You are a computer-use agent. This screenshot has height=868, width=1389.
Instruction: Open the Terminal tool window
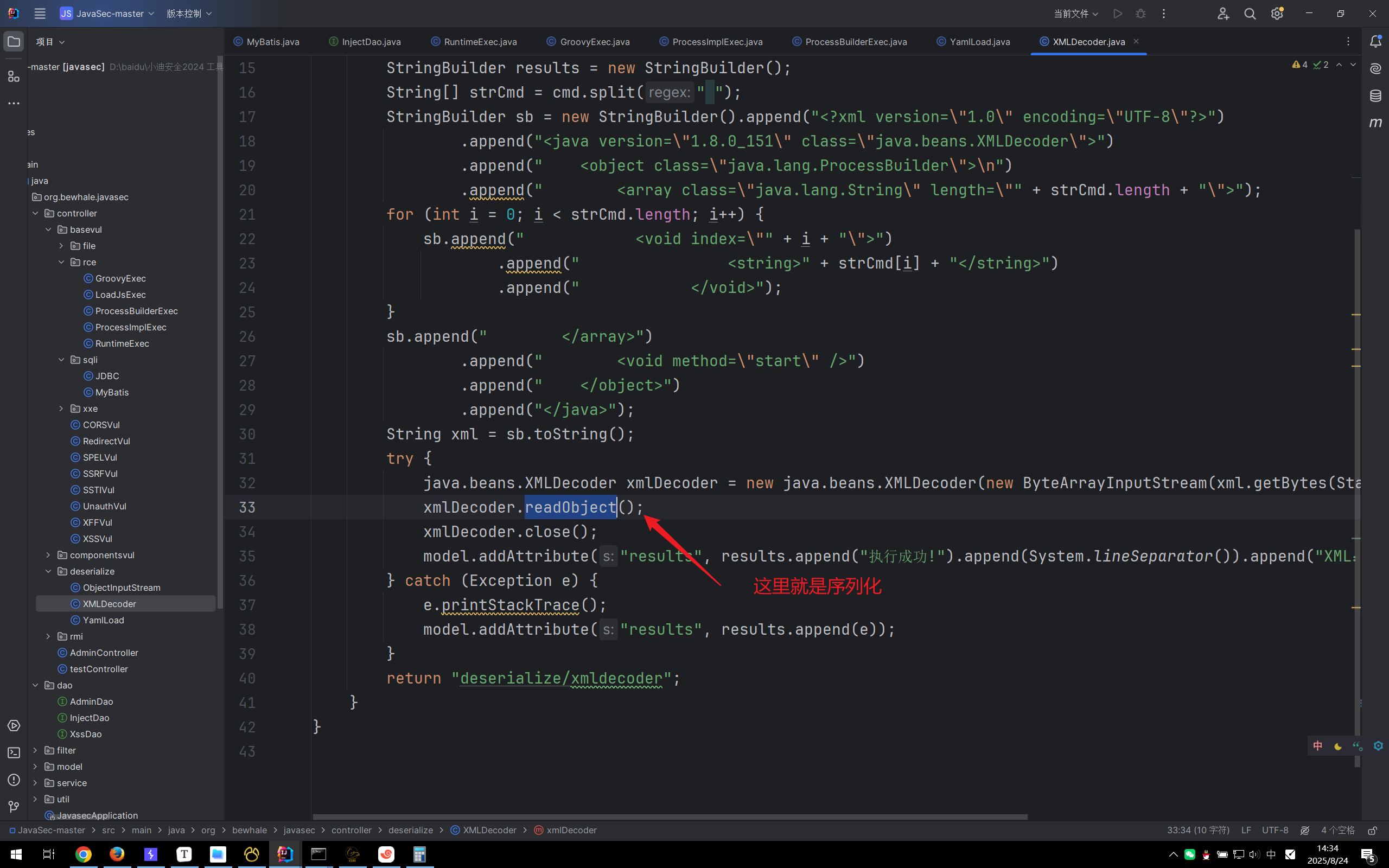pyautogui.click(x=14, y=752)
